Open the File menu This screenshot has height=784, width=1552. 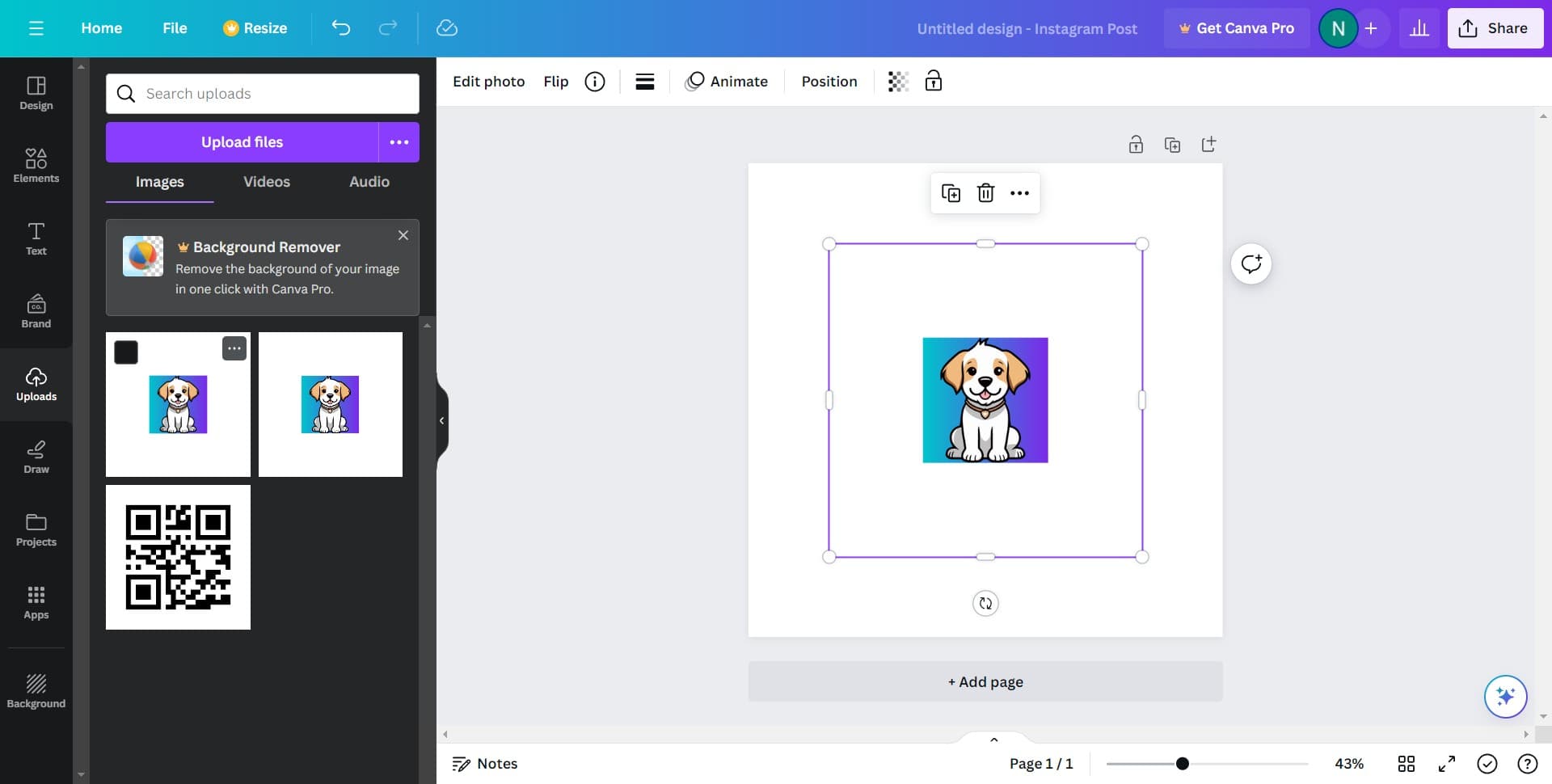tap(175, 28)
